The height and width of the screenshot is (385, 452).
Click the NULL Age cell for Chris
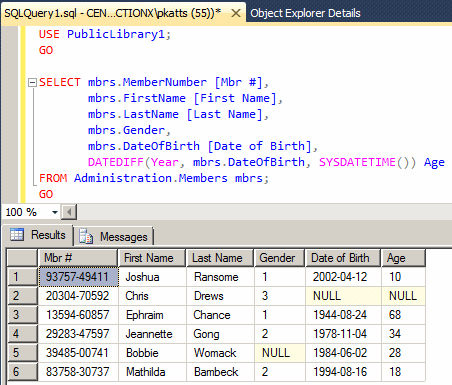click(x=403, y=296)
